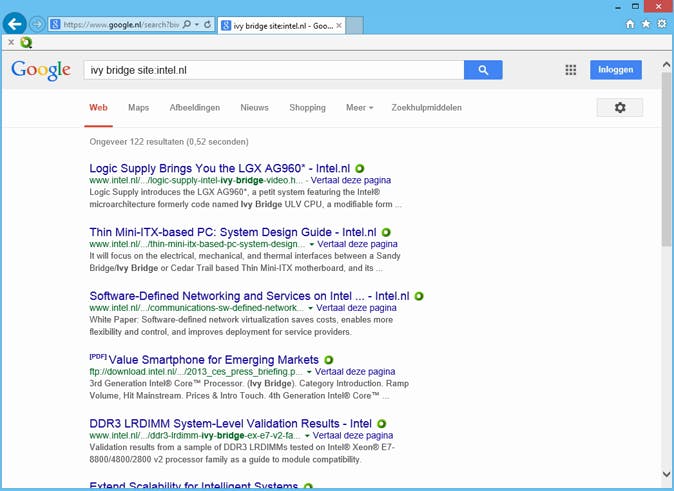Screen dimensions: 674x491
Task: Maximize the browser window
Action: coord(635,6)
